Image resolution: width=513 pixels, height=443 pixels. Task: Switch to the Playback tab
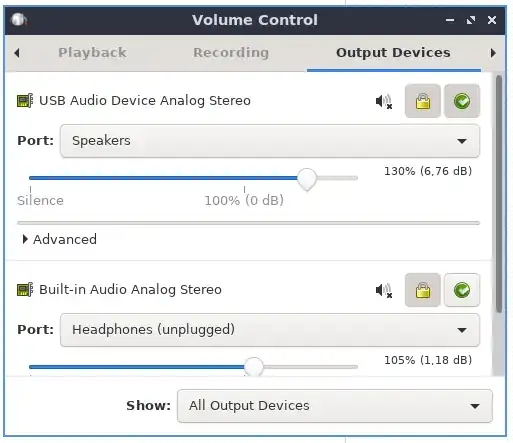92,53
